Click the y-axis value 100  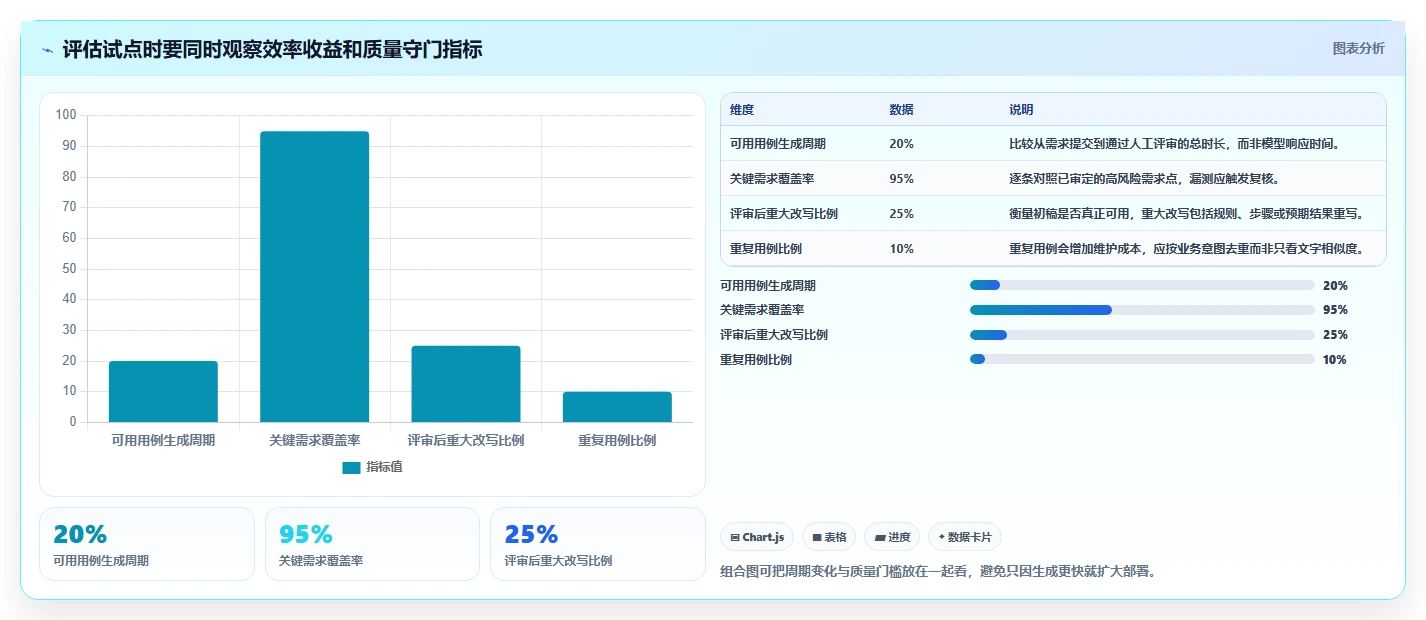[x=66, y=115]
